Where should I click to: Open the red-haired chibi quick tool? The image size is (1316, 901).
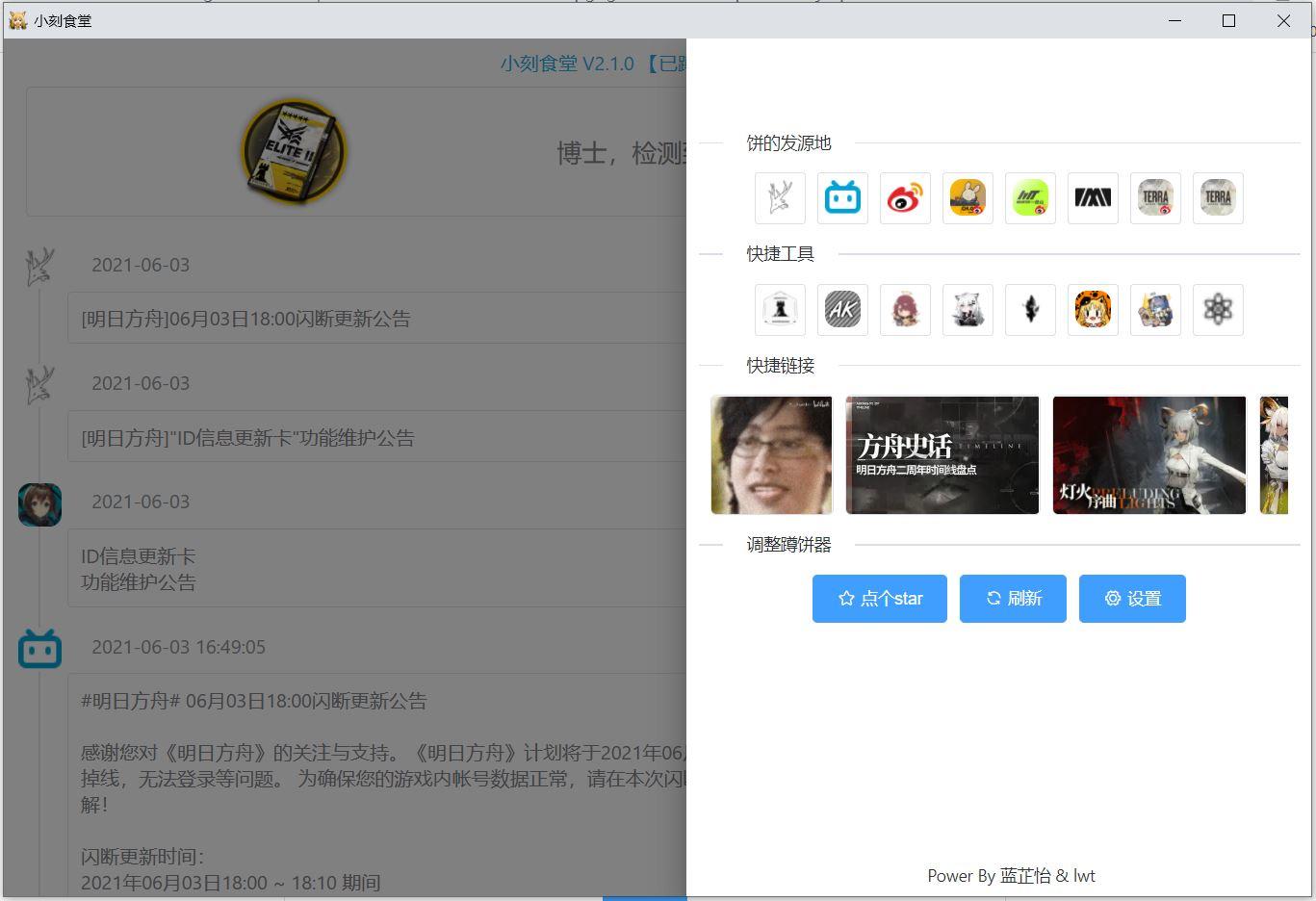[x=905, y=310]
